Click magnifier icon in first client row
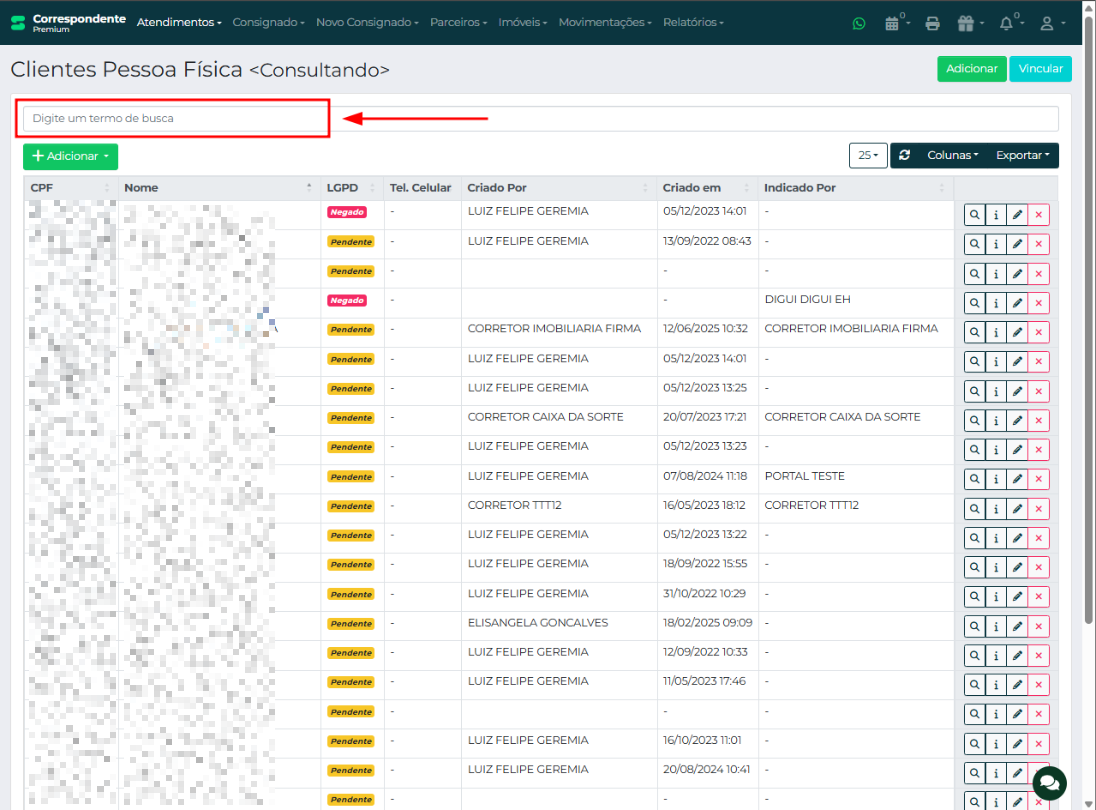 974,215
